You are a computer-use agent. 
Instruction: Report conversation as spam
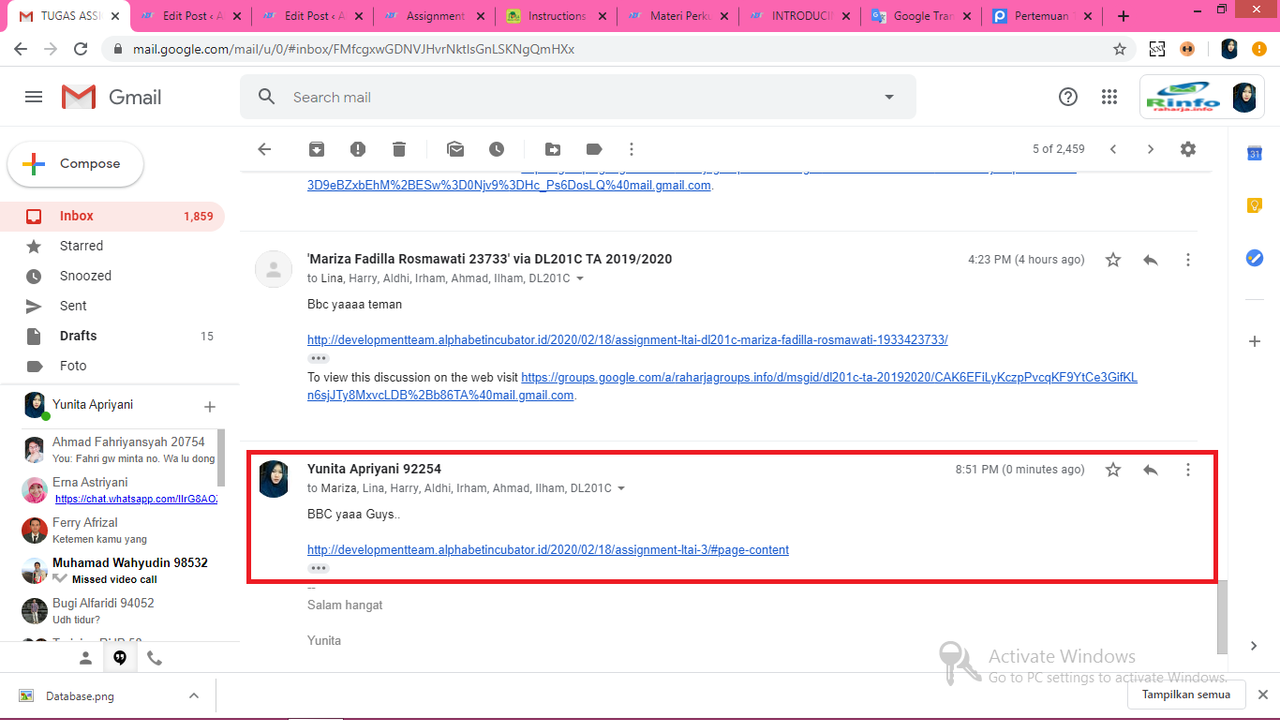358,149
